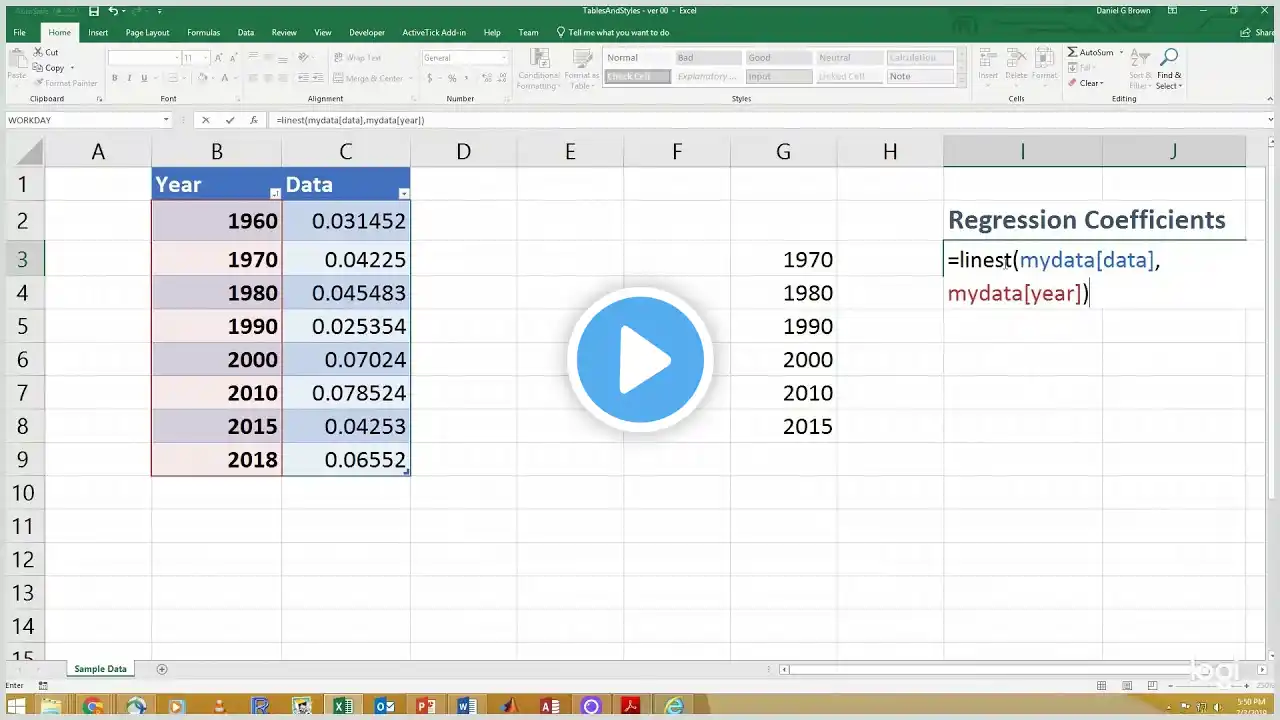Expand the formula bar
Screen dimensions: 1280x720
tap(1269, 120)
